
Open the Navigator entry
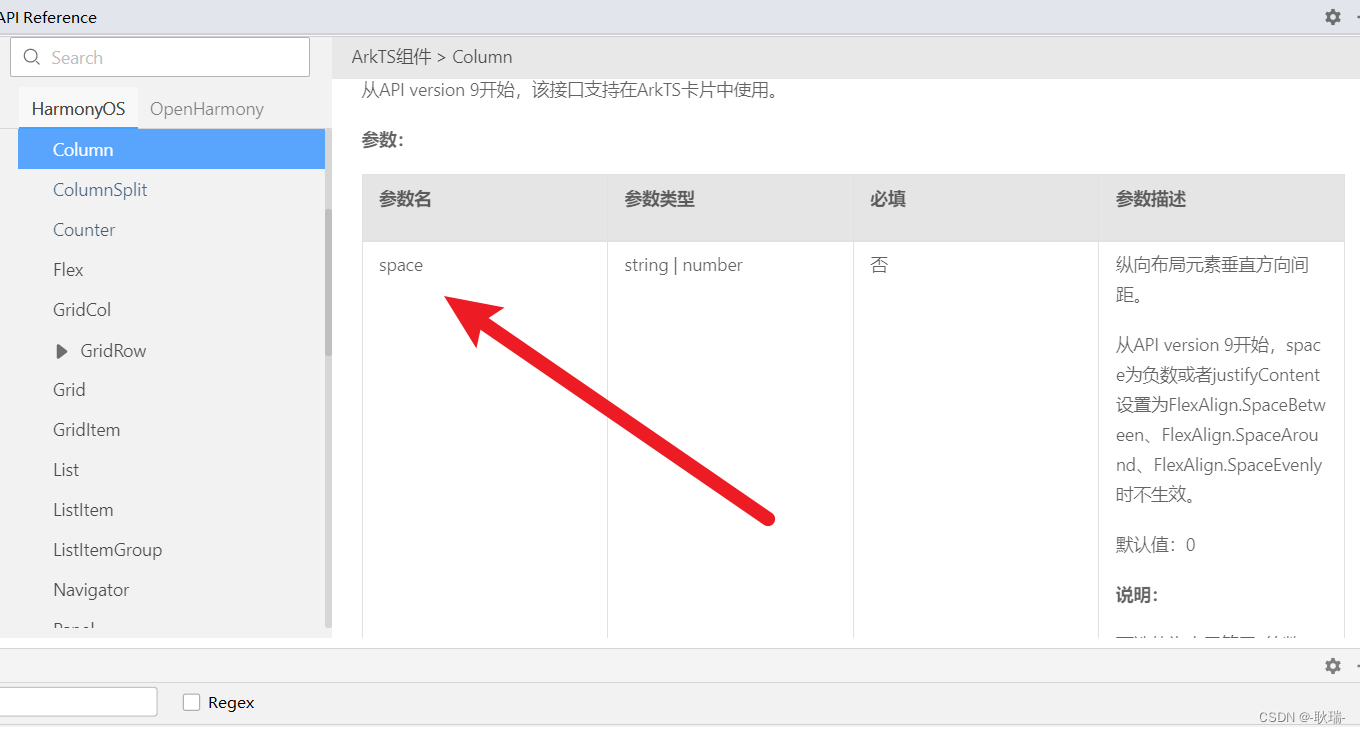click(91, 589)
